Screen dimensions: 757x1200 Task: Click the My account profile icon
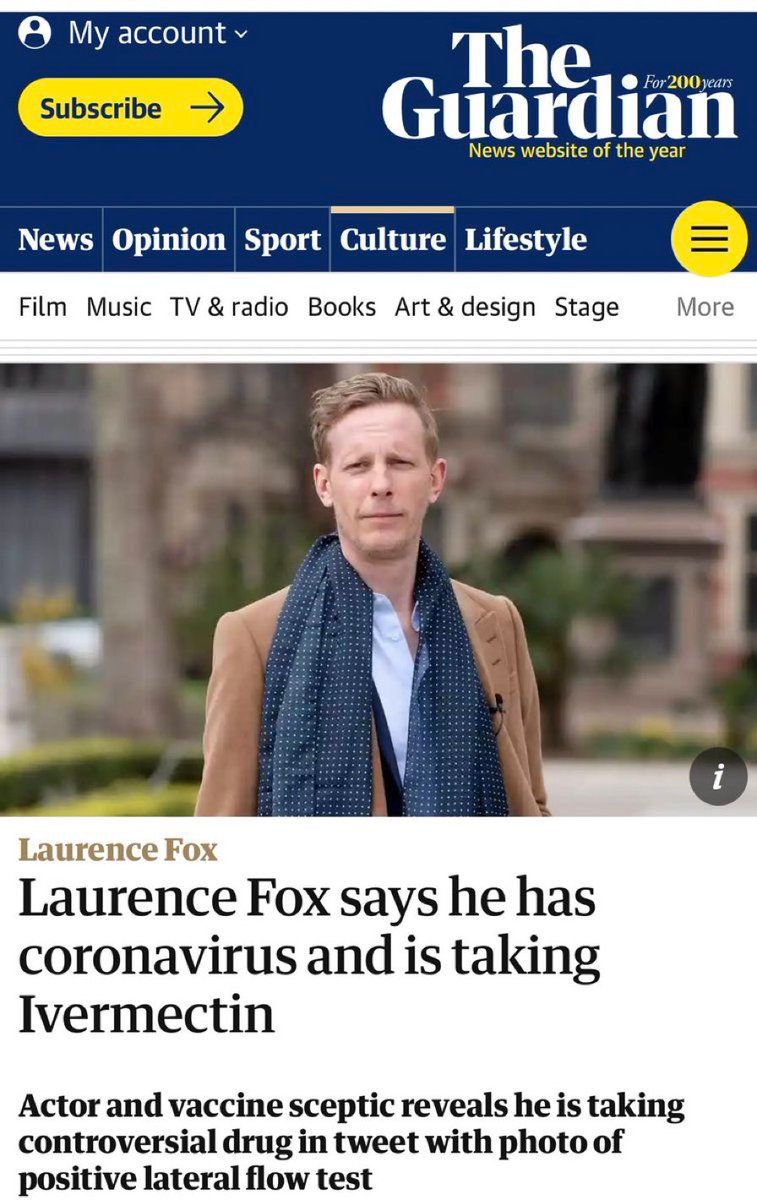tap(35, 34)
